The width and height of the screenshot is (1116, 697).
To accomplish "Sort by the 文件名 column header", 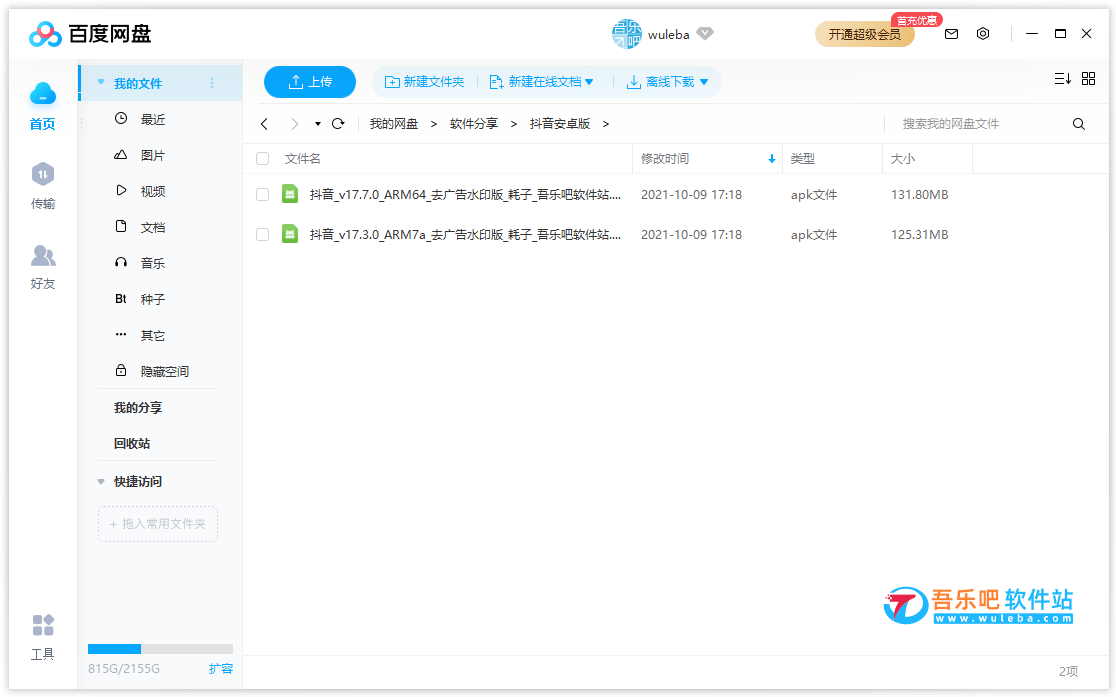I will click(x=302, y=159).
